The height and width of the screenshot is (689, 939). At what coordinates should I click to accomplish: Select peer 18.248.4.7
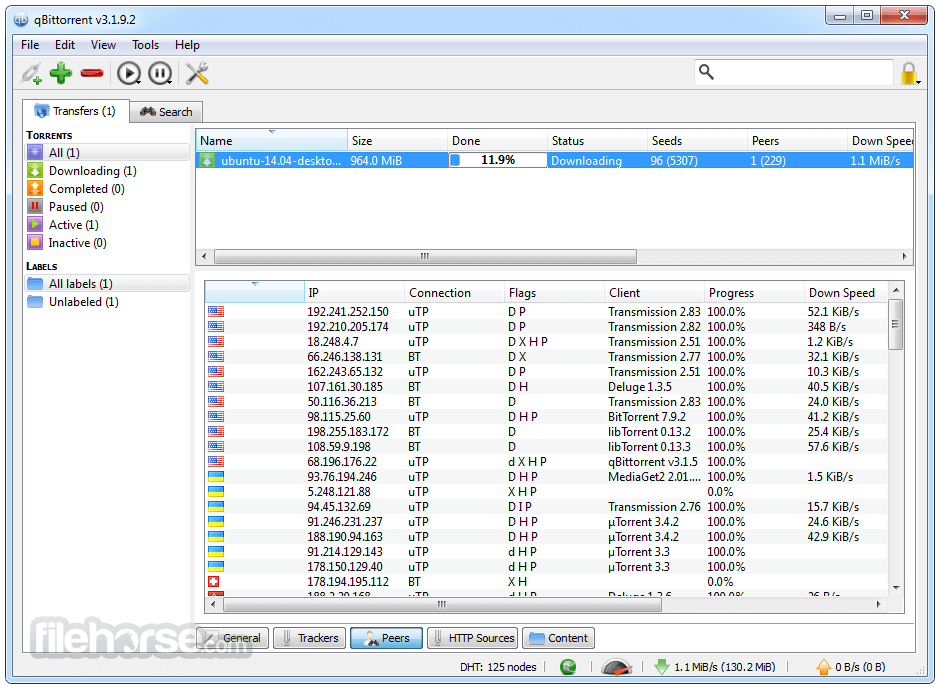546,342
